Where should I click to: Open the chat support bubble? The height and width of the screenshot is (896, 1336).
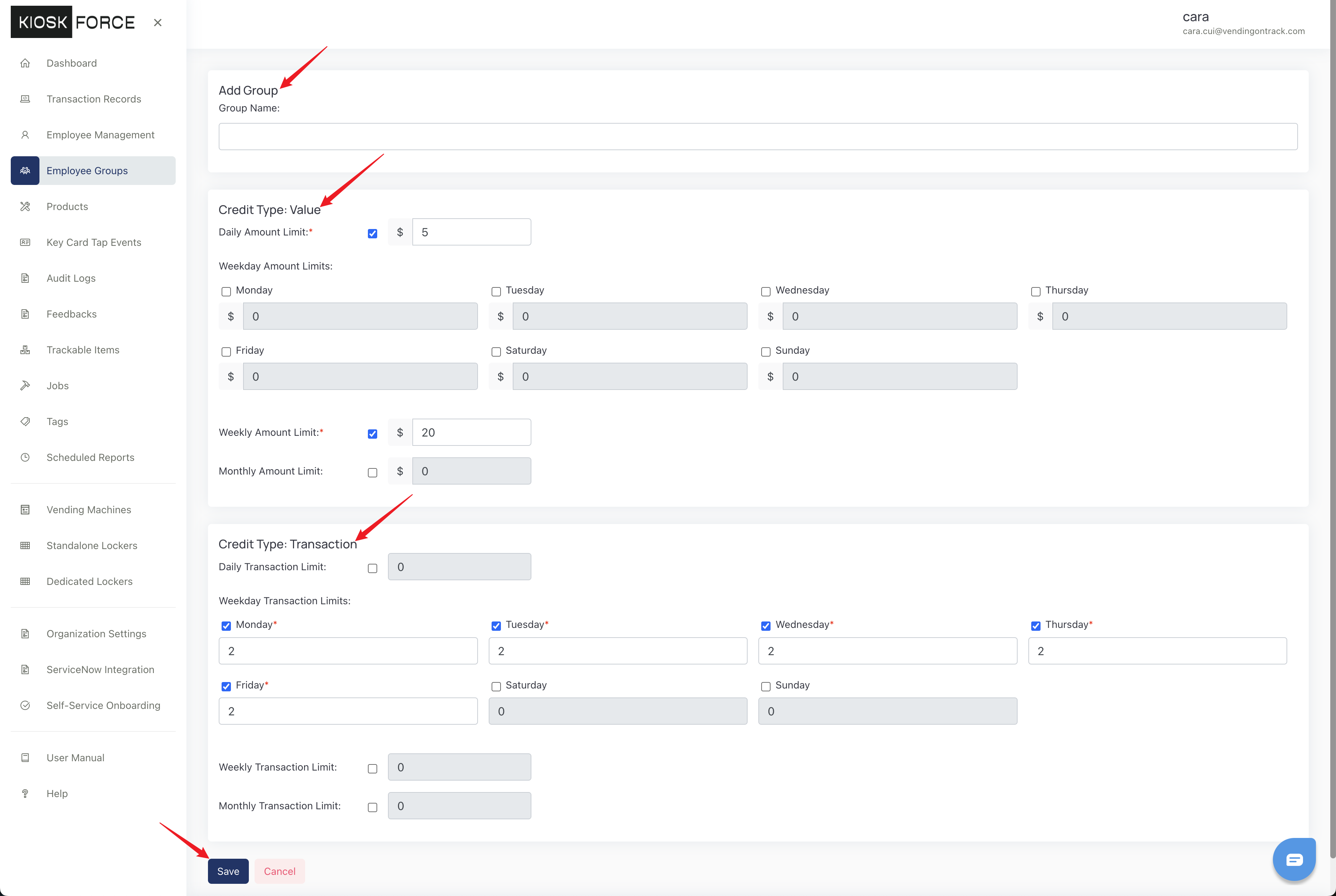coord(1294,859)
